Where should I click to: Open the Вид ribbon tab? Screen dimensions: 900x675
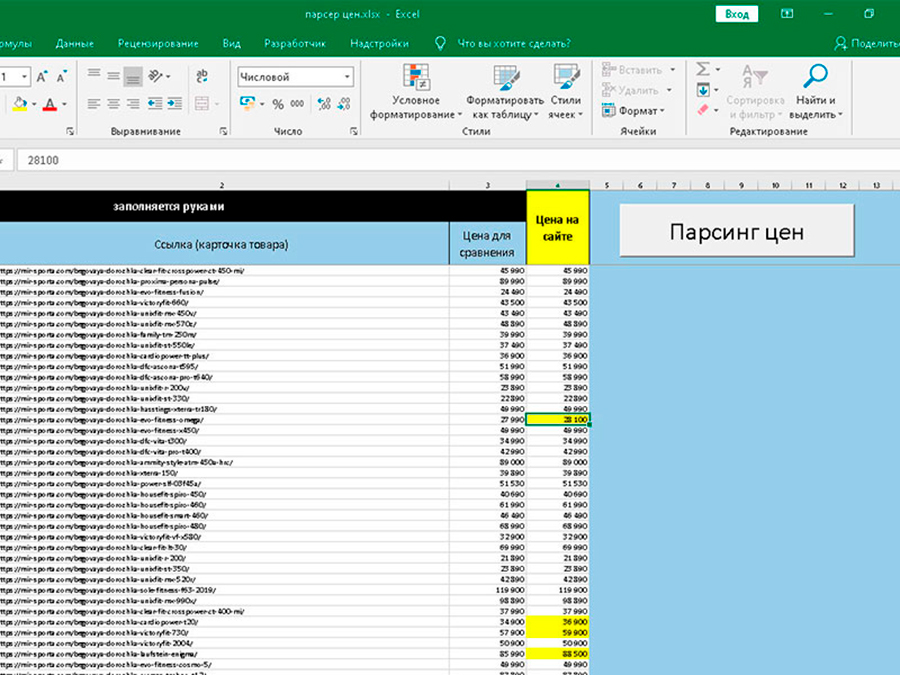pos(231,44)
